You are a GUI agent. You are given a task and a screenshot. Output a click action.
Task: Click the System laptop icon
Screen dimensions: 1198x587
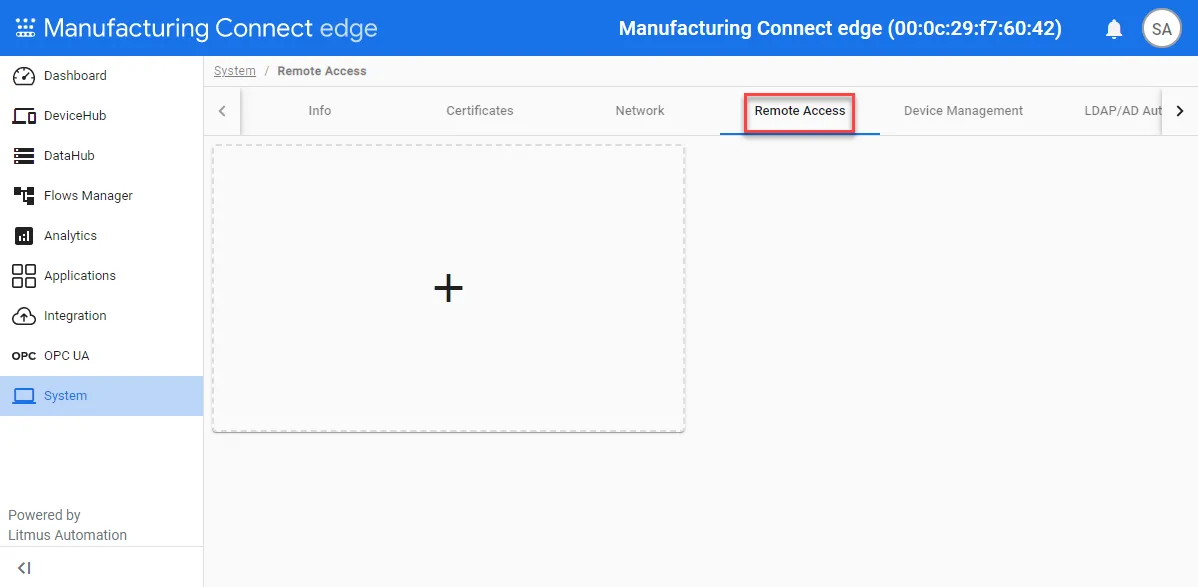[24, 396]
